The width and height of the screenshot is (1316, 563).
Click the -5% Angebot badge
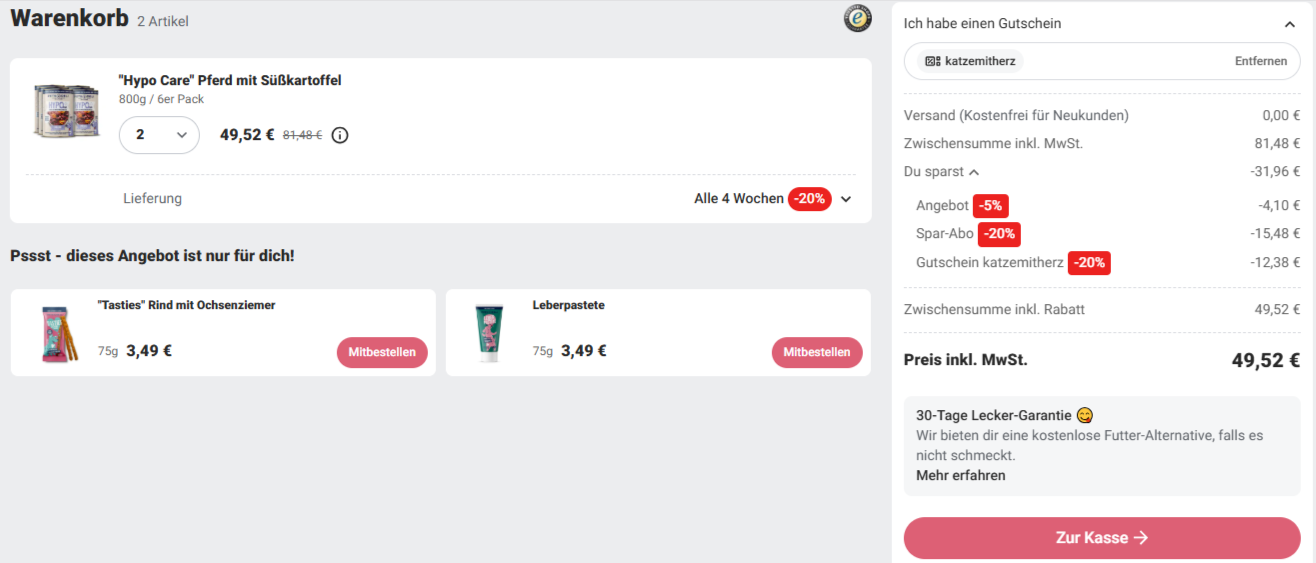point(991,206)
